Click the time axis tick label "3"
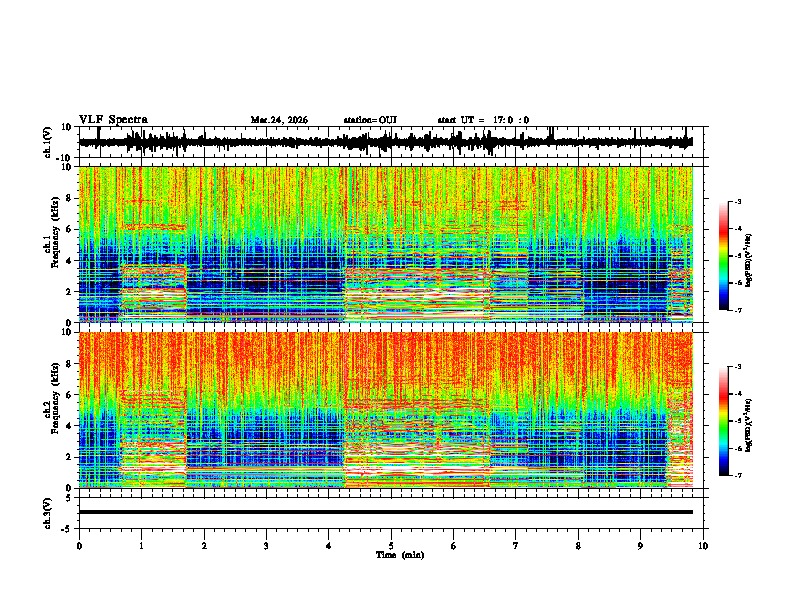 pos(266,545)
